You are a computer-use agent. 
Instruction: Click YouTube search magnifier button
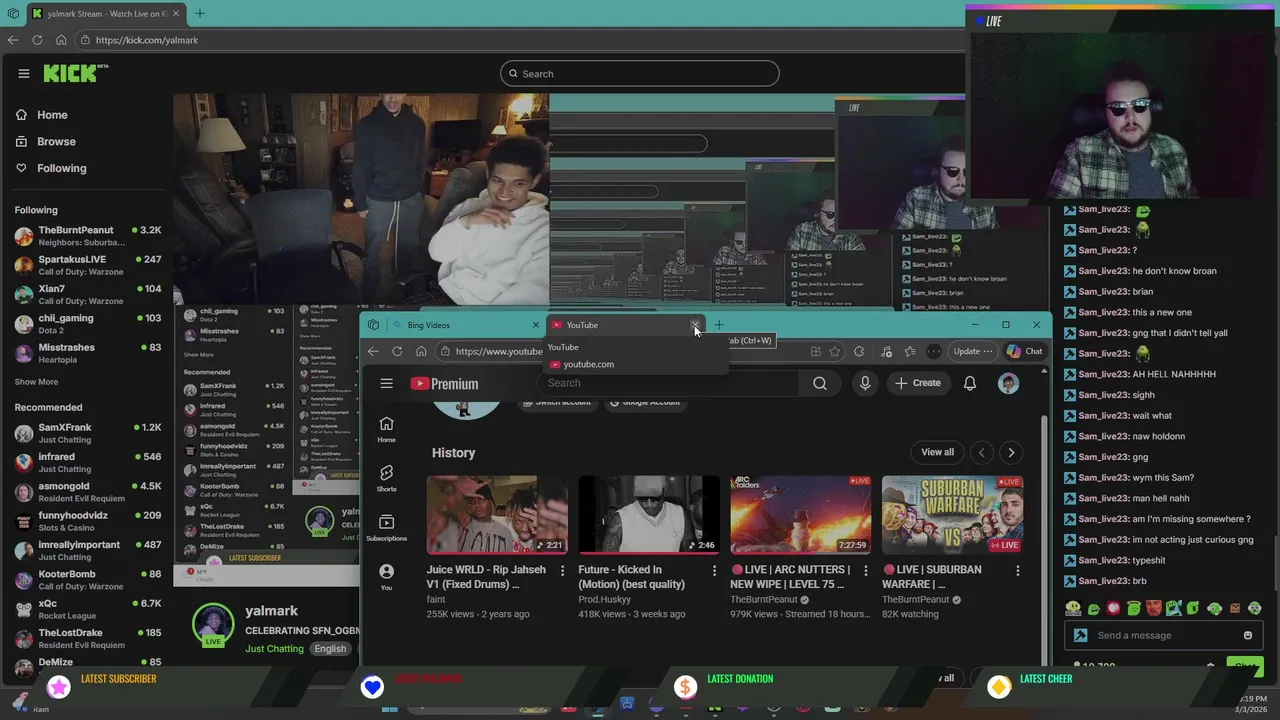click(820, 383)
